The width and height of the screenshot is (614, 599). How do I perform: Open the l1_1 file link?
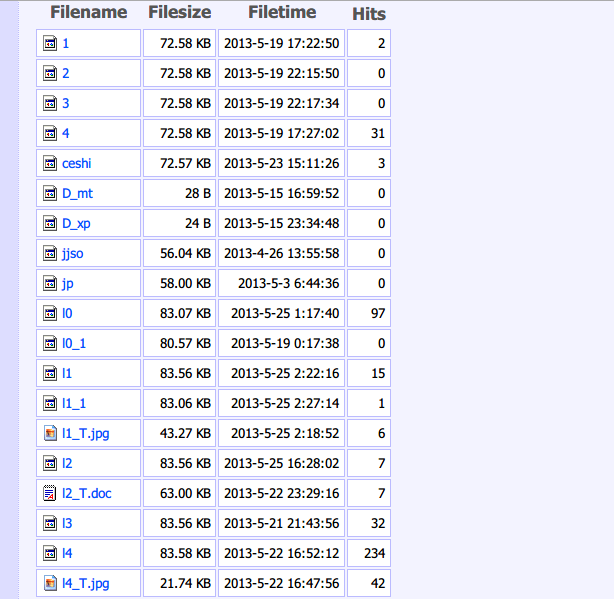coord(73,403)
